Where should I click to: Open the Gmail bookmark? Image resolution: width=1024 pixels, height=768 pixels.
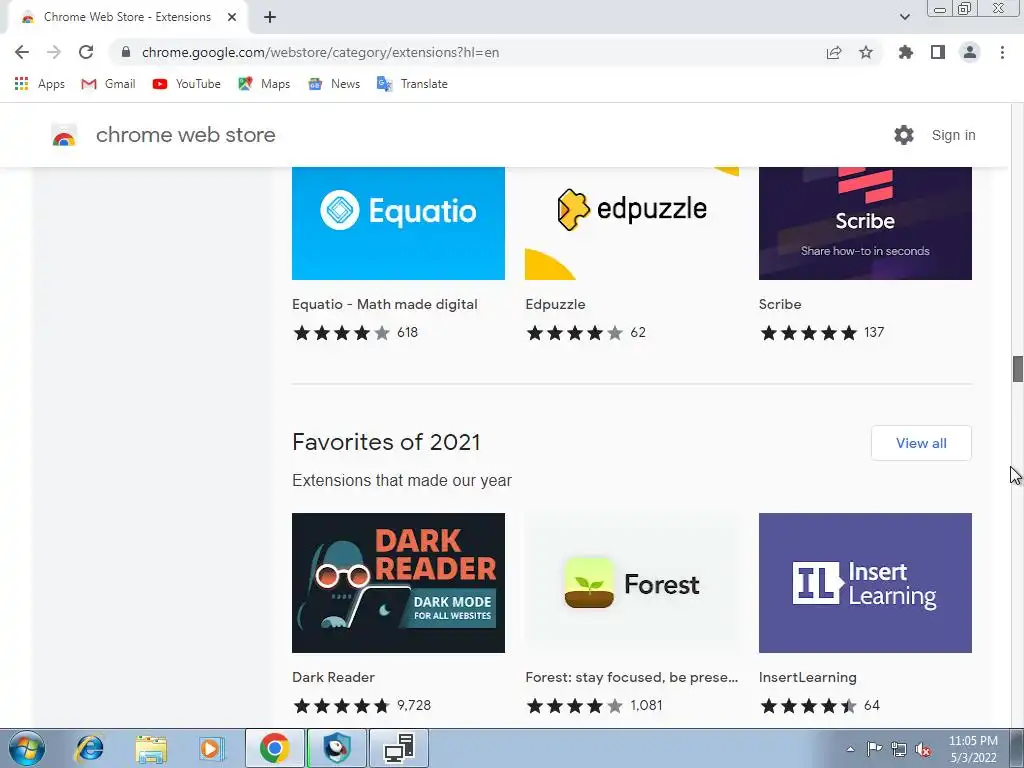click(x=108, y=84)
